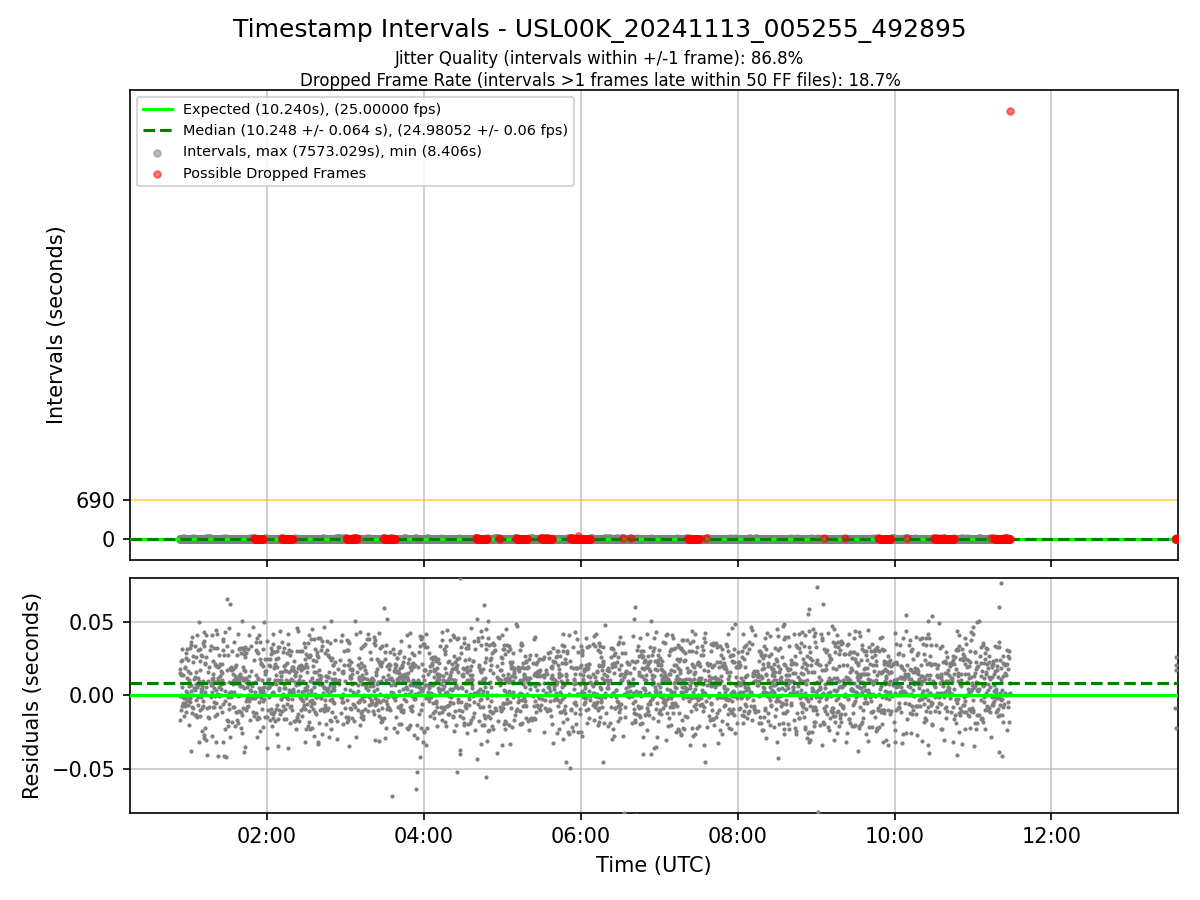Click the "08:00" time tick label
This screenshot has height=900, width=1200.
pyautogui.click(x=738, y=834)
